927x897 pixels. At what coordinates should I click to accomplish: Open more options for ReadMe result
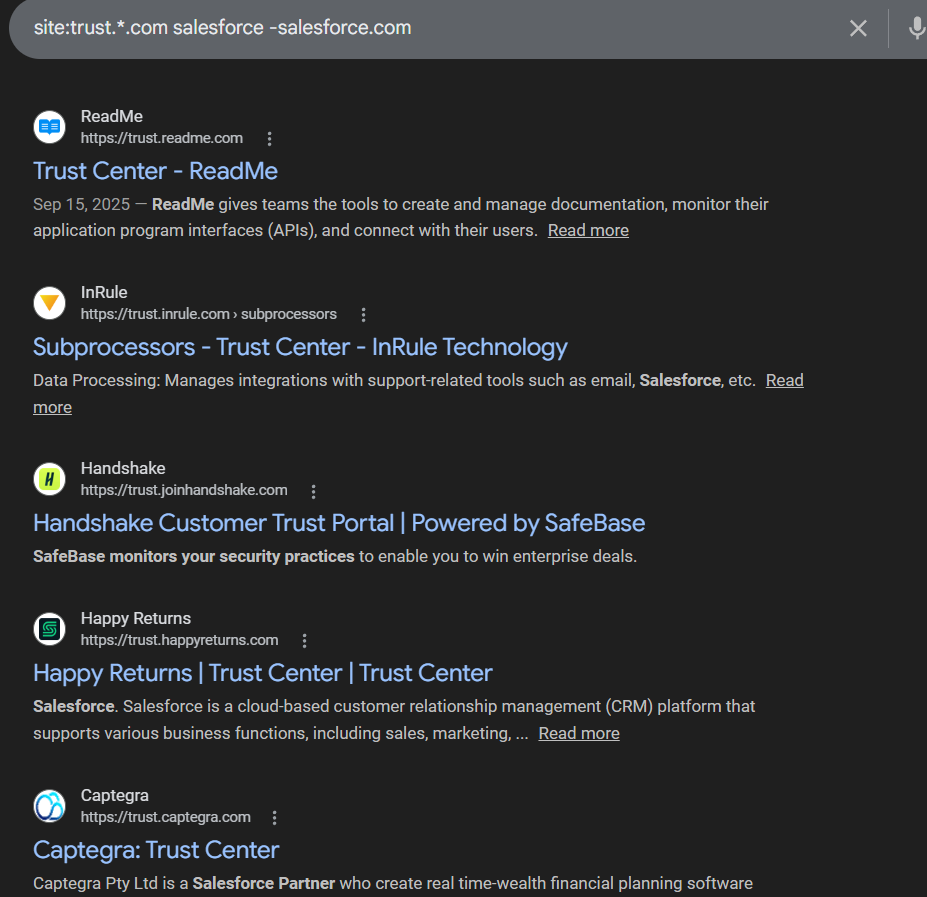click(x=269, y=139)
